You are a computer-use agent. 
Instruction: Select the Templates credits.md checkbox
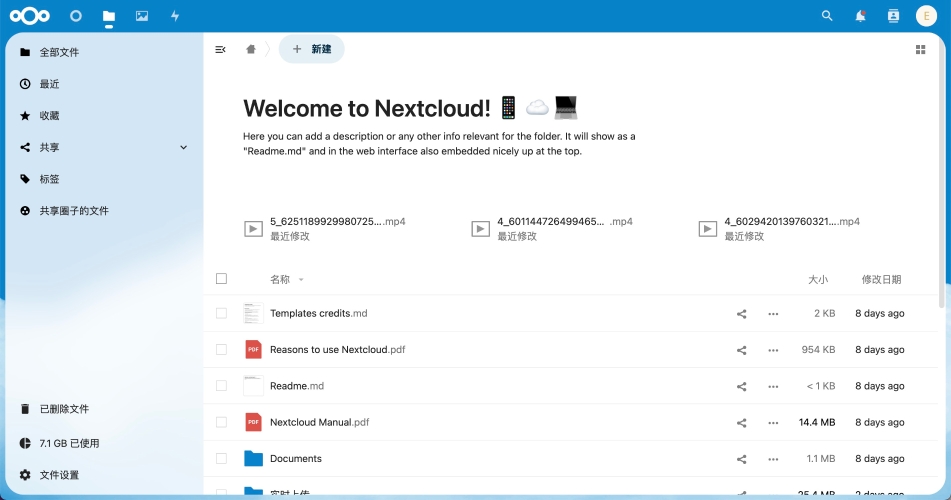pyautogui.click(x=222, y=314)
